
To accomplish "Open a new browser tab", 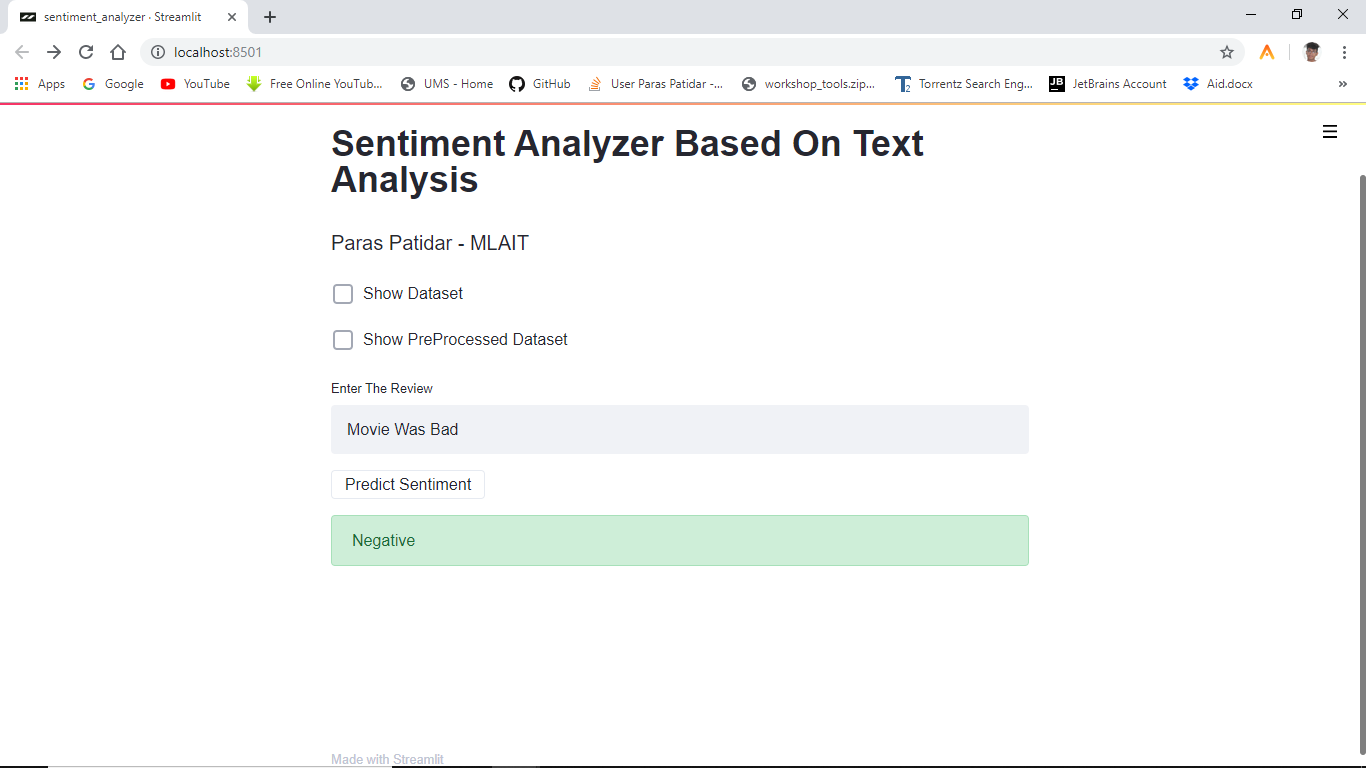I will 270,17.
